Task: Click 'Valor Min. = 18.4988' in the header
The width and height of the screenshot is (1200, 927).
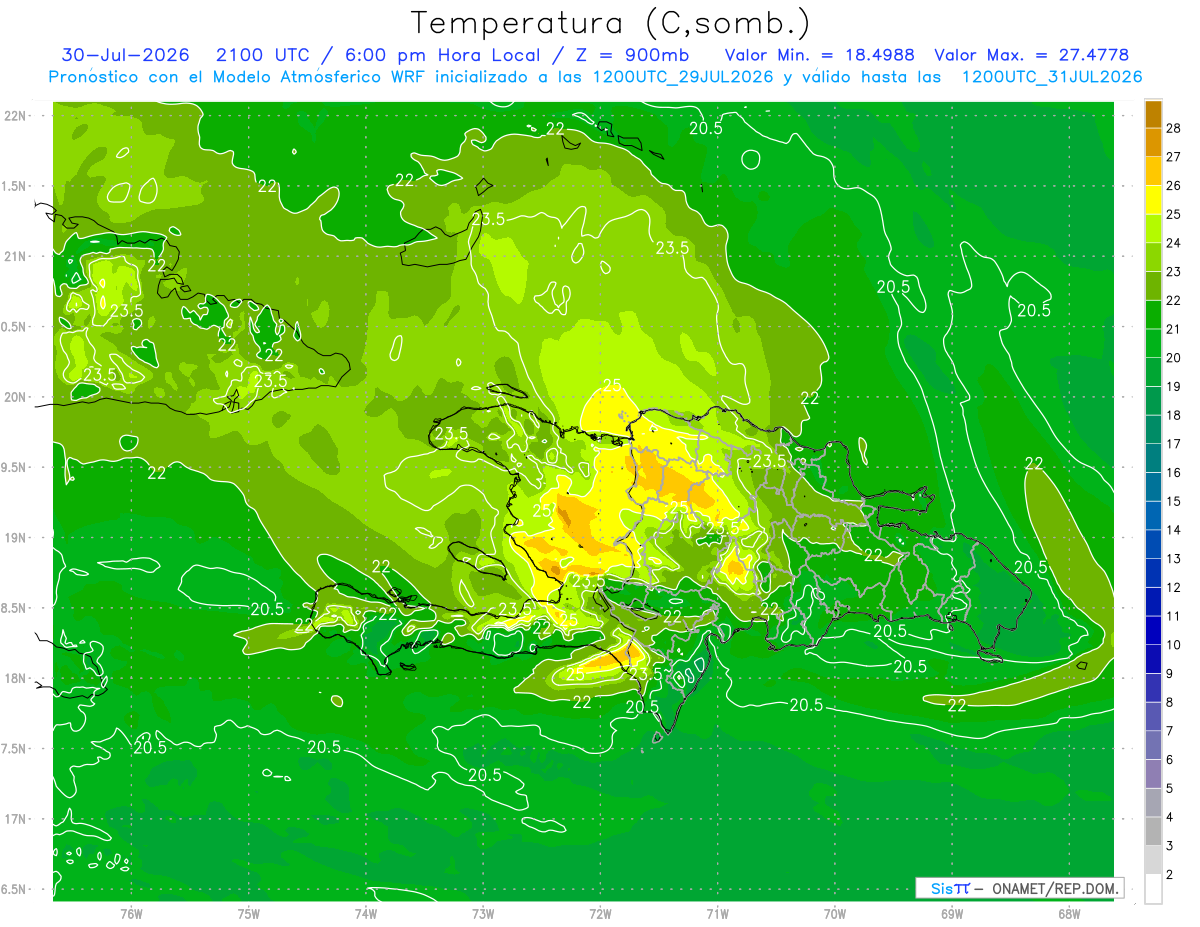Action: point(820,55)
